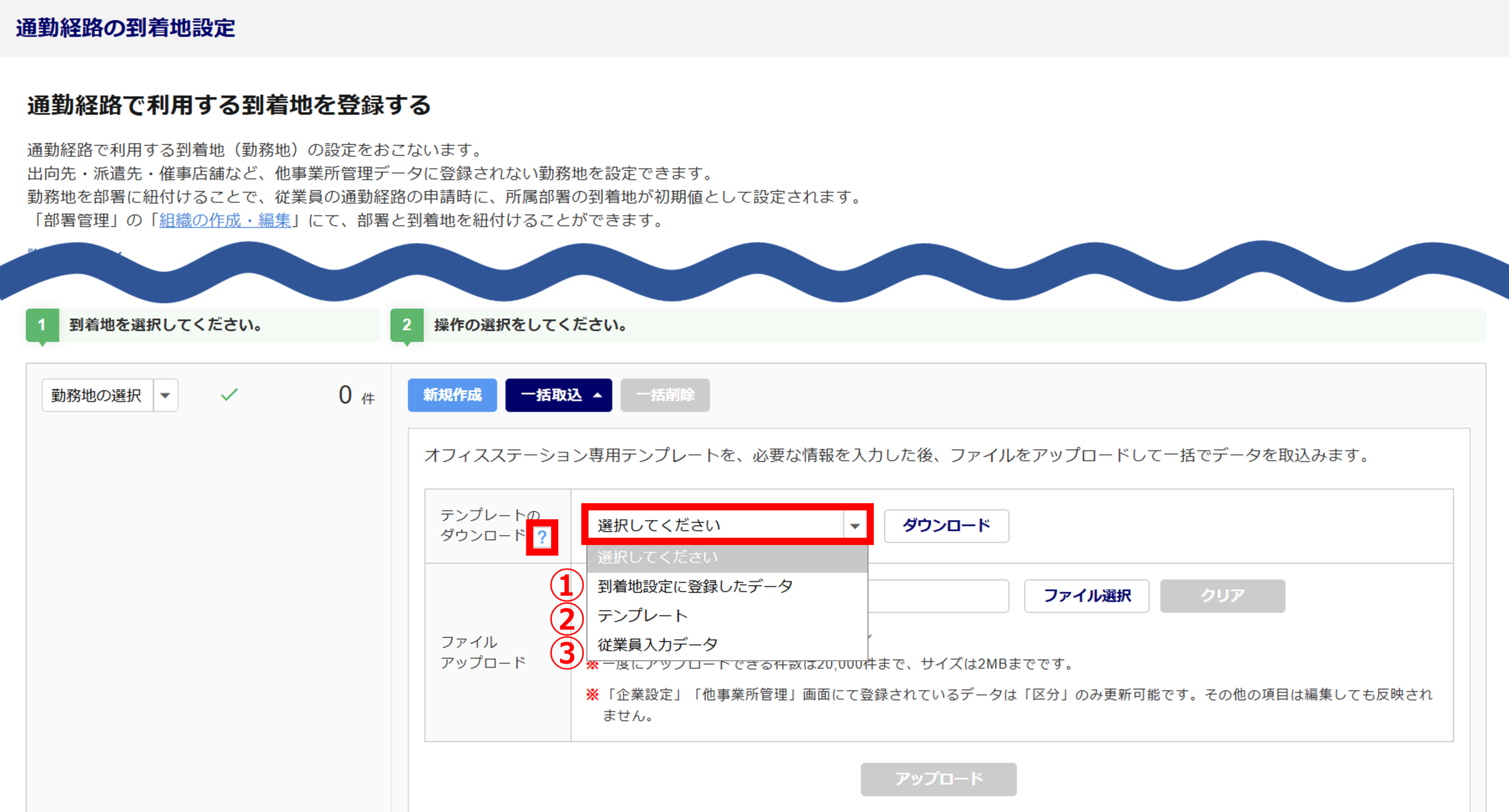Click the ファイル選択 button

tap(1086, 596)
